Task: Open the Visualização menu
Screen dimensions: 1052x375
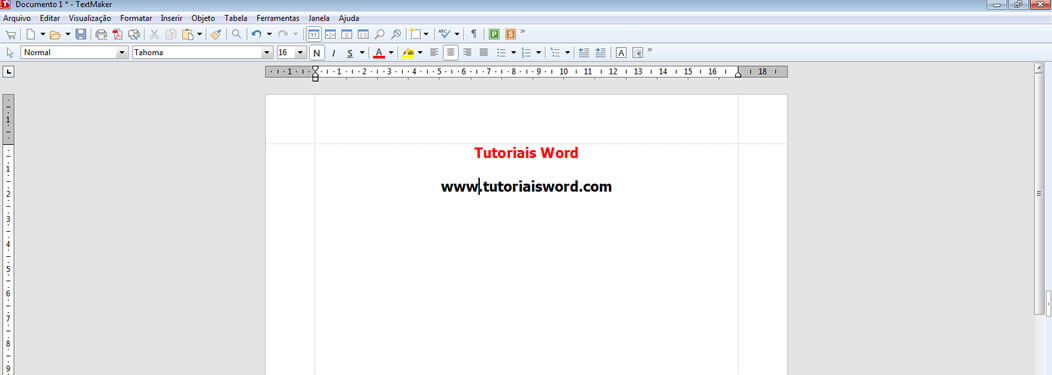Action: pyautogui.click(x=90, y=18)
